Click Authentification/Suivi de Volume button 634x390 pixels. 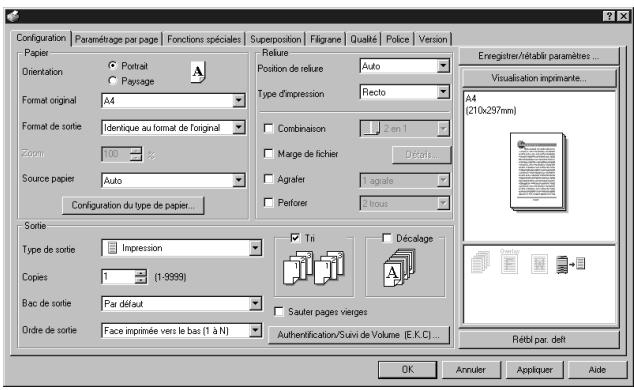359,335
